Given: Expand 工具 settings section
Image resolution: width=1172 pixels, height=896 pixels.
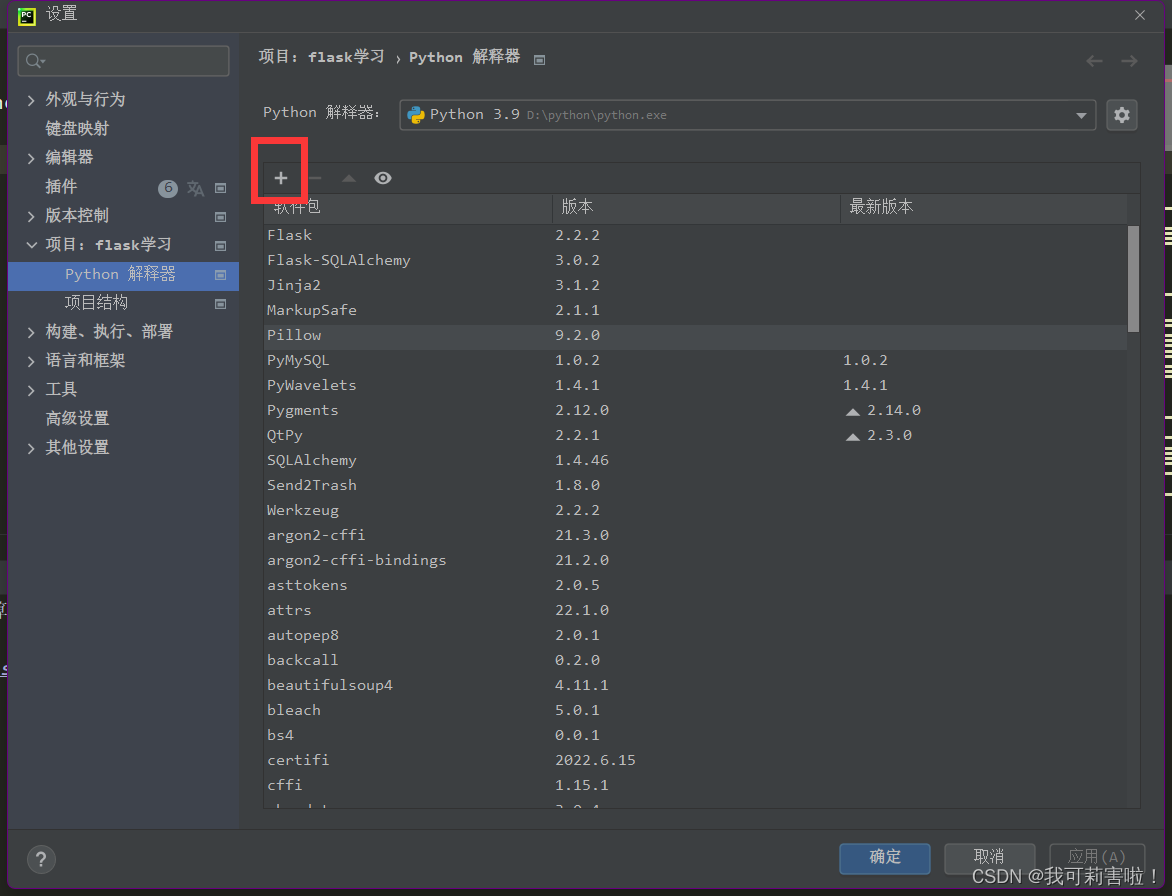Looking at the screenshot, I should [31, 390].
